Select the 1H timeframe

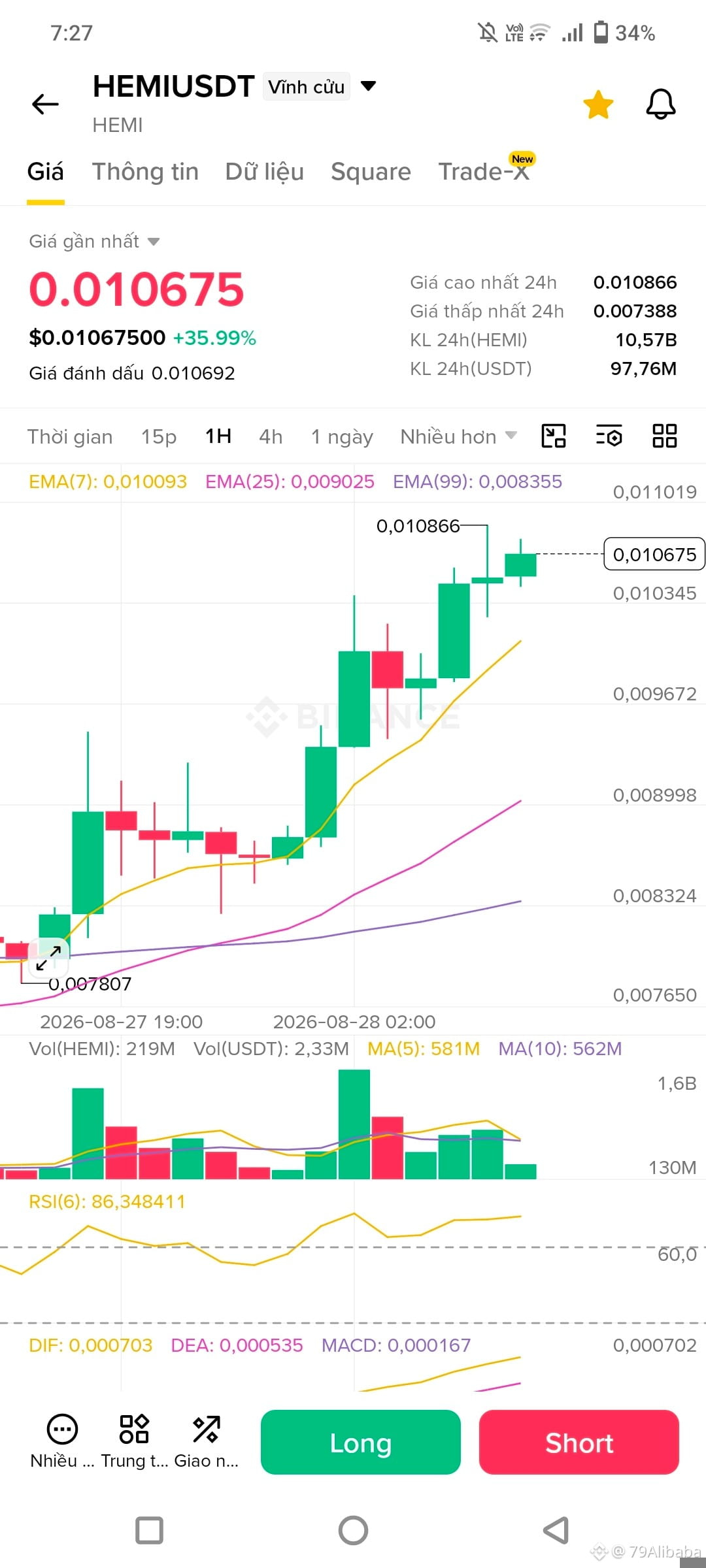(218, 436)
